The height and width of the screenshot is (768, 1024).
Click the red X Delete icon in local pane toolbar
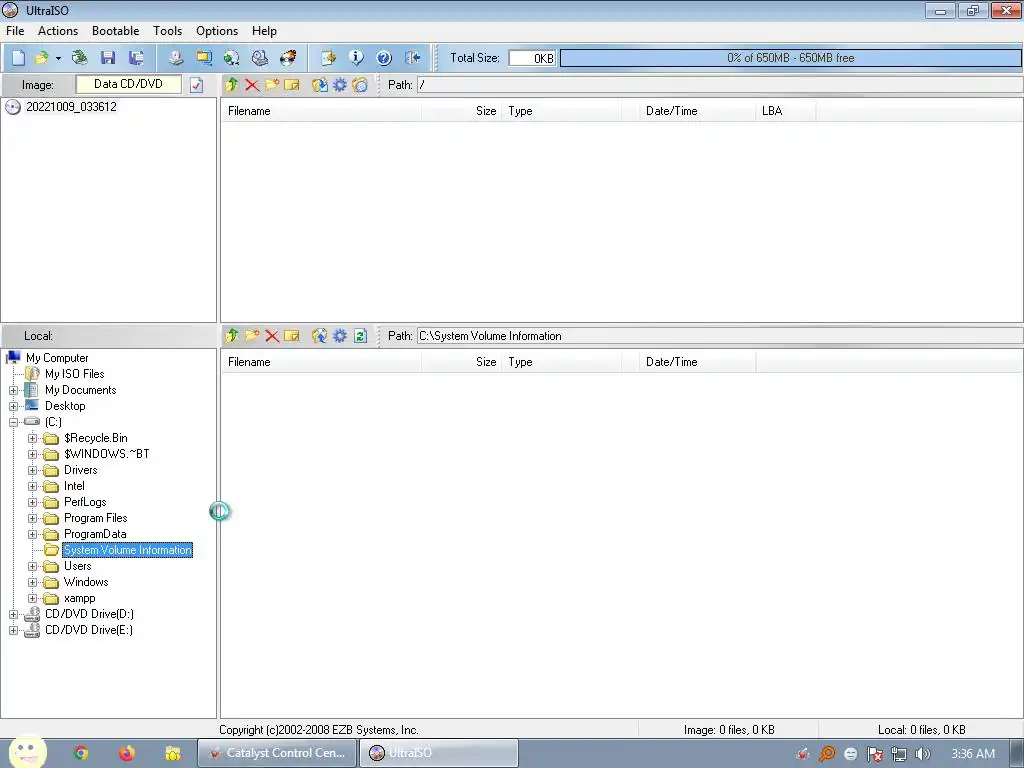pos(272,336)
